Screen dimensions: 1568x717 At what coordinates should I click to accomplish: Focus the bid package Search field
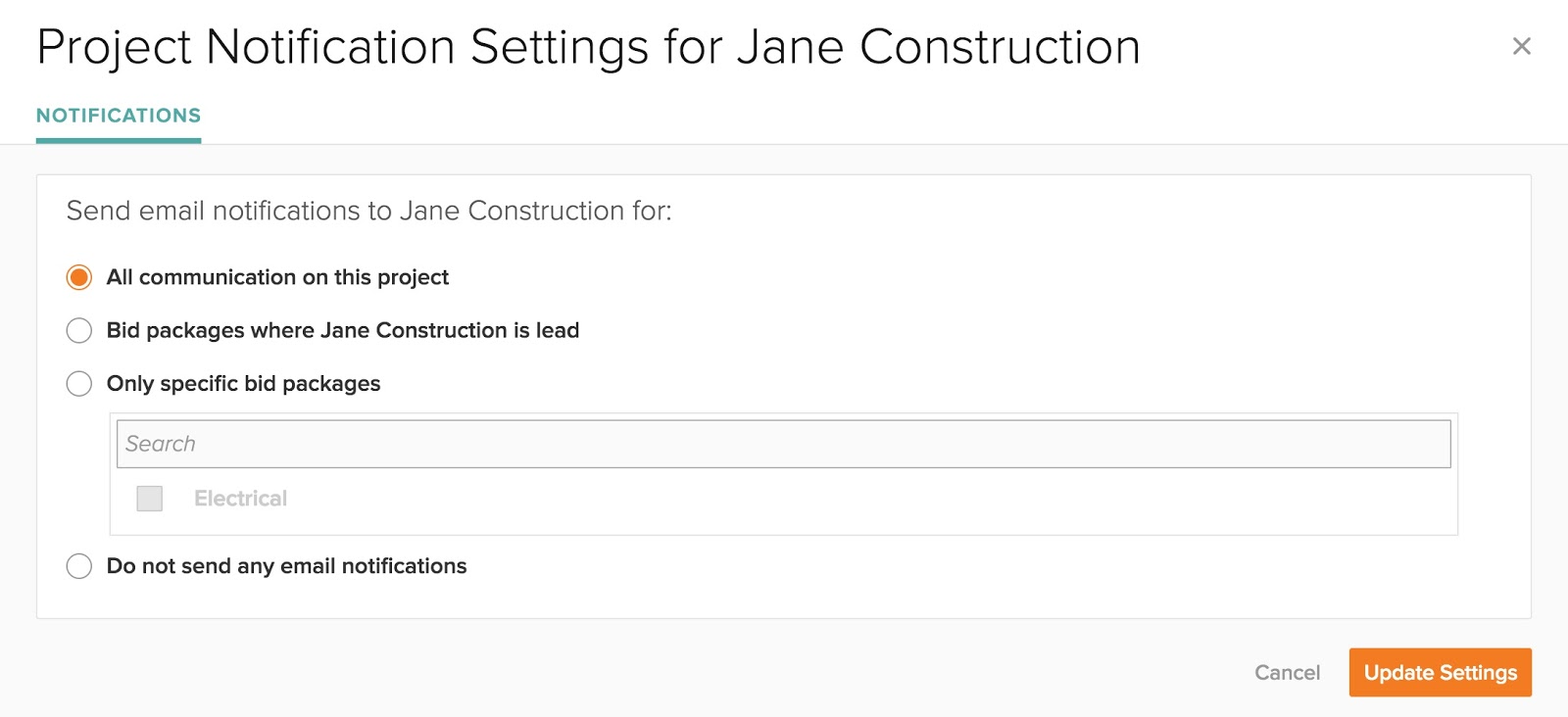783,444
